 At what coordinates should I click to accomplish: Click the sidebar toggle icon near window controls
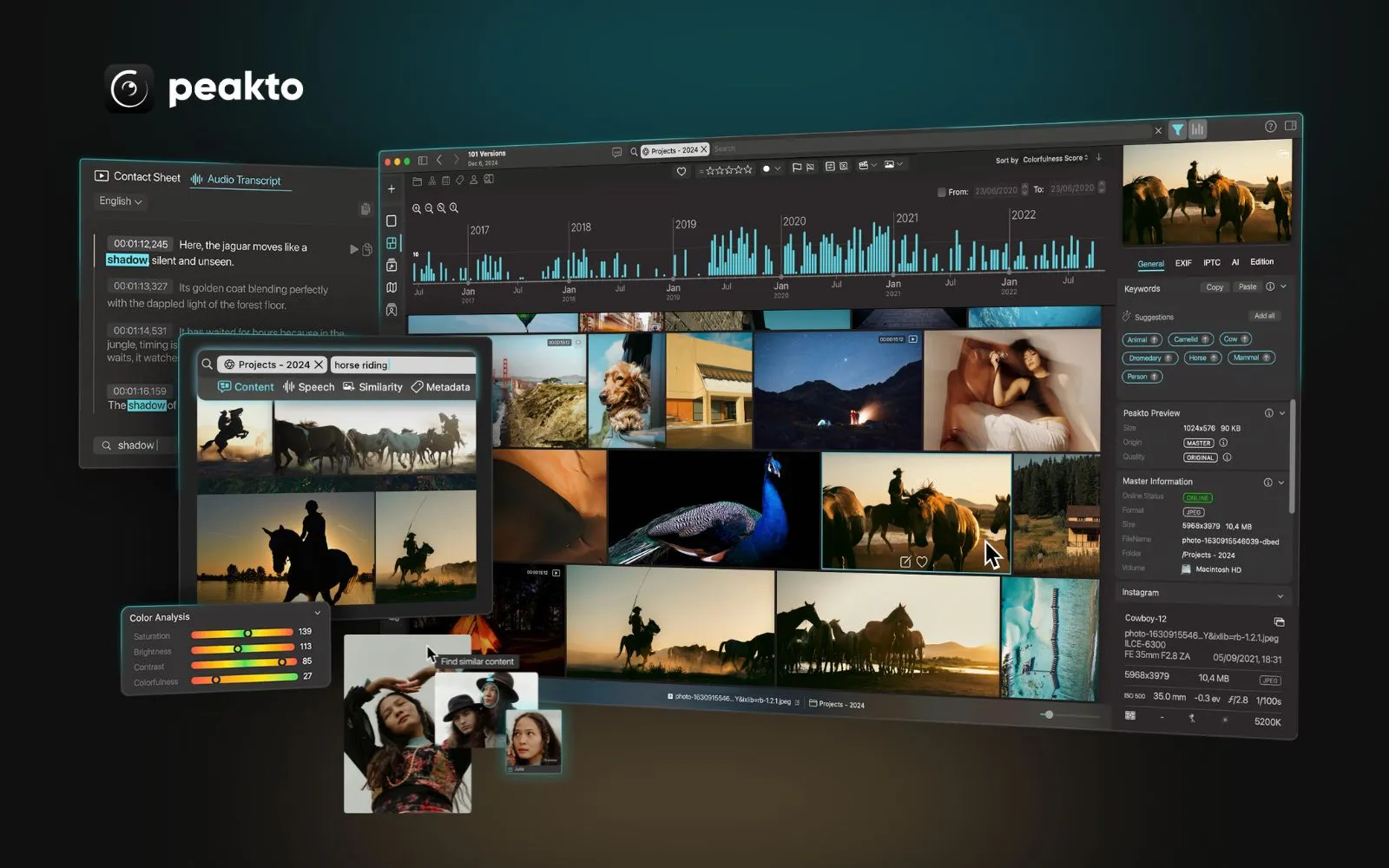[x=423, y=161]
